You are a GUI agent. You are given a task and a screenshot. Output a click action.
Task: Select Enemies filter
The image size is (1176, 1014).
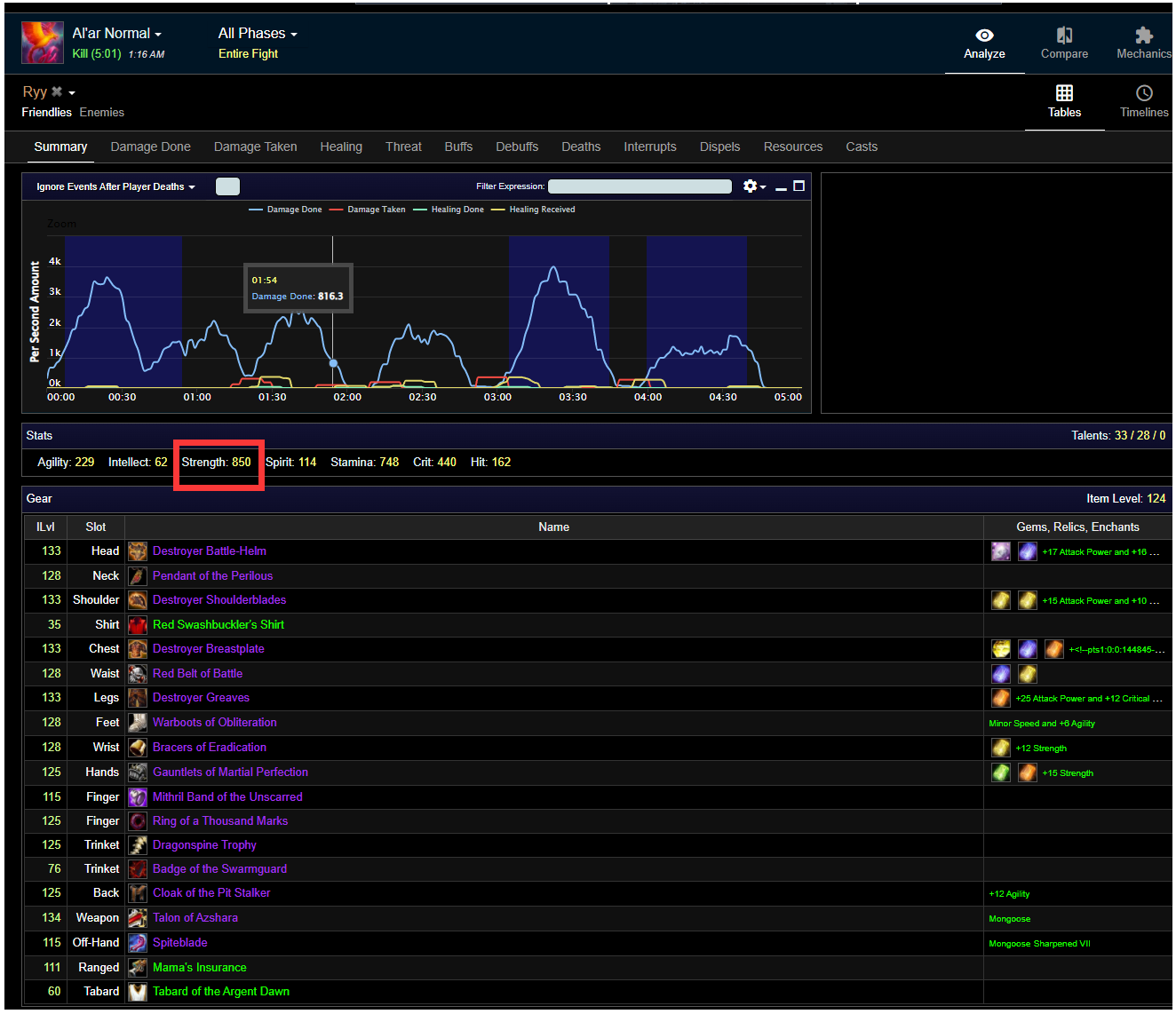coord(102,113)
